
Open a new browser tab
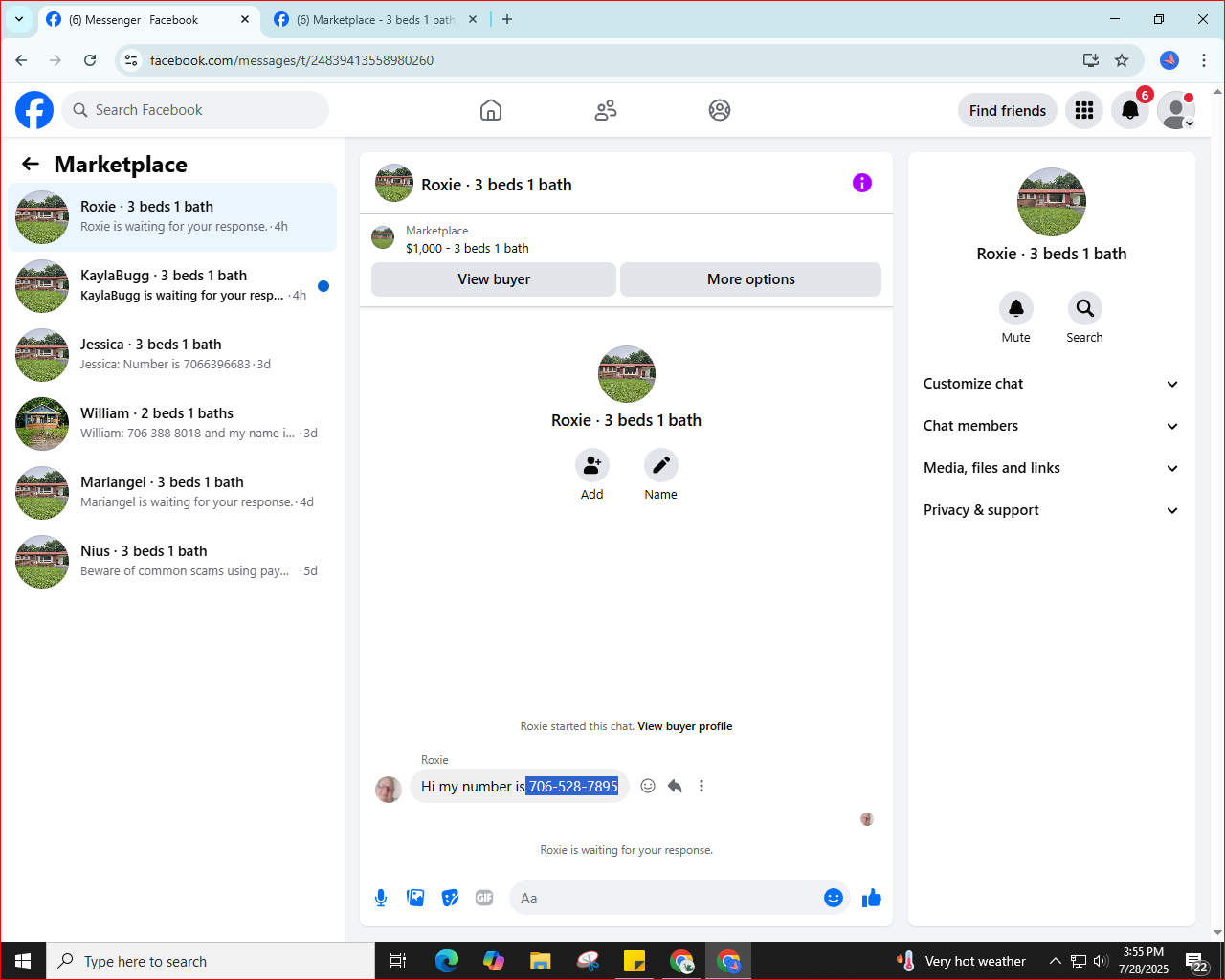pyautogui.click(x=507, y=19)
